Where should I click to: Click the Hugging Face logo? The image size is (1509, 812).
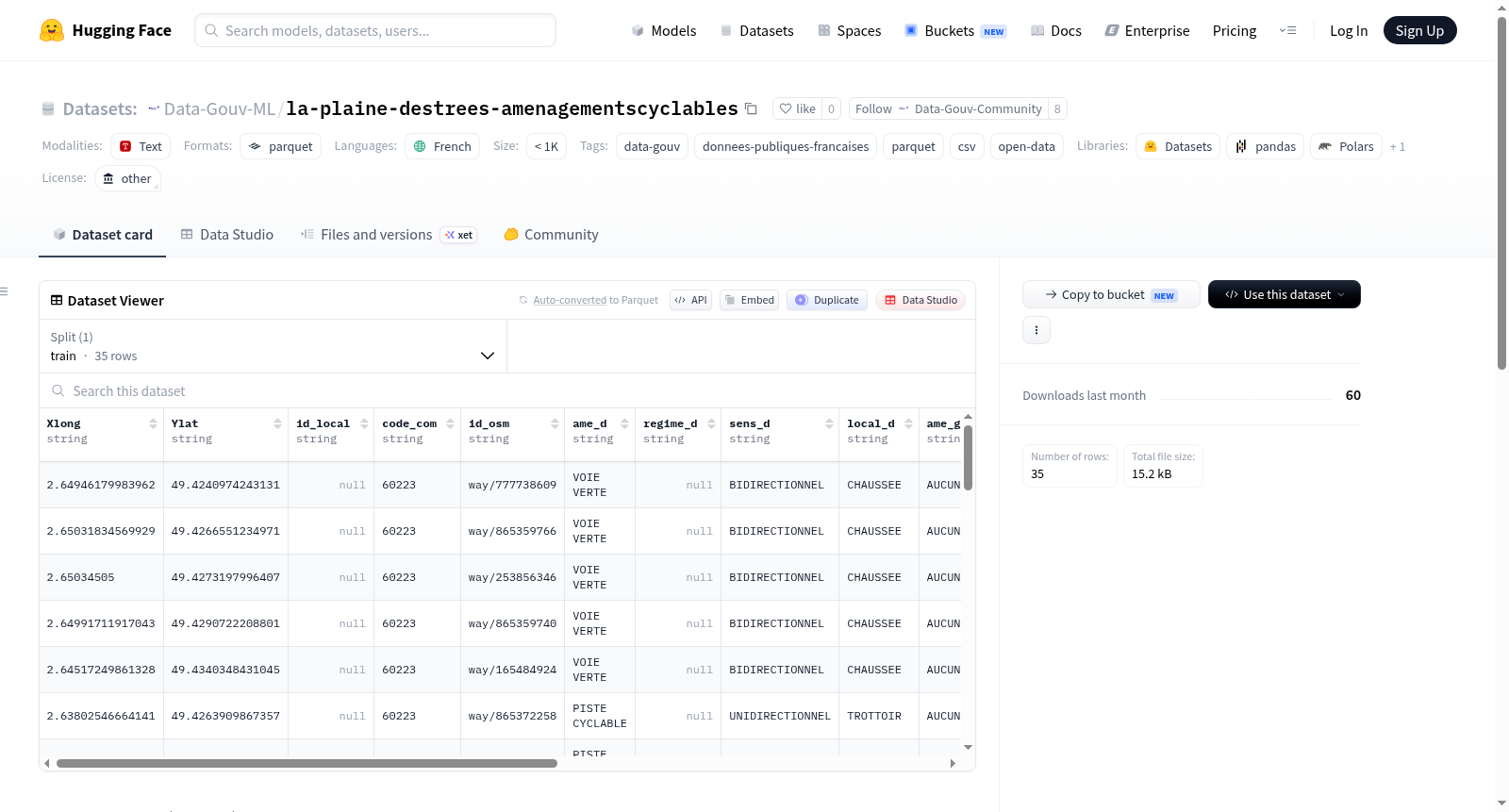click(106, 30)
